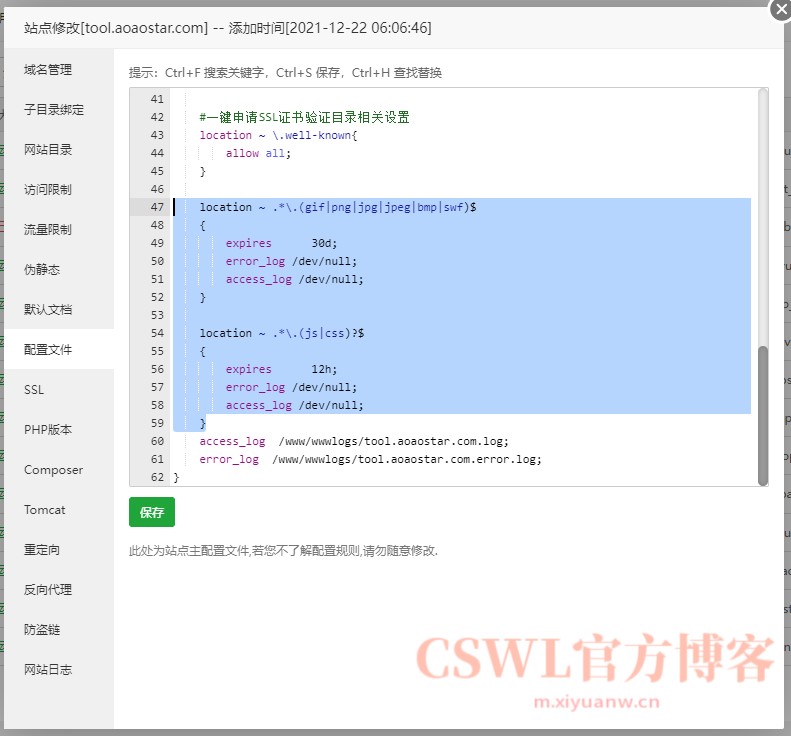Open SSL certificate settings

click(x=34, y=390)
